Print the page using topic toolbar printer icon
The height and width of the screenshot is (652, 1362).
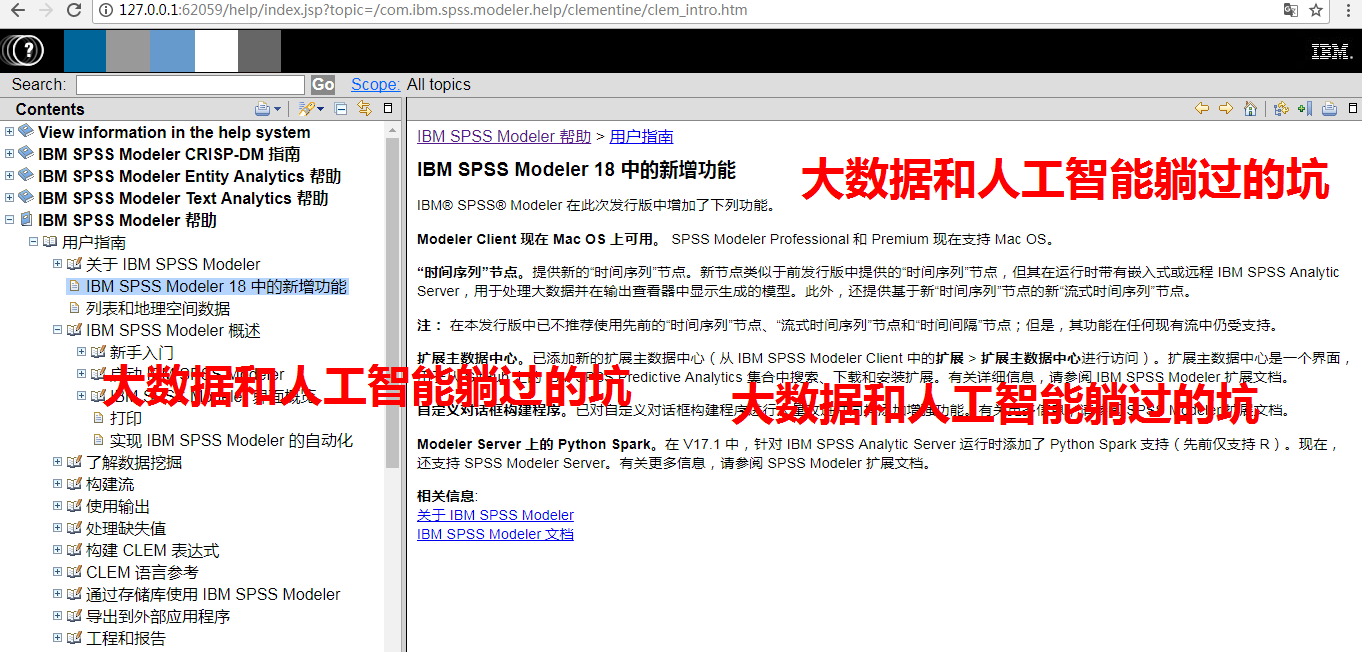coord(1330,108)
